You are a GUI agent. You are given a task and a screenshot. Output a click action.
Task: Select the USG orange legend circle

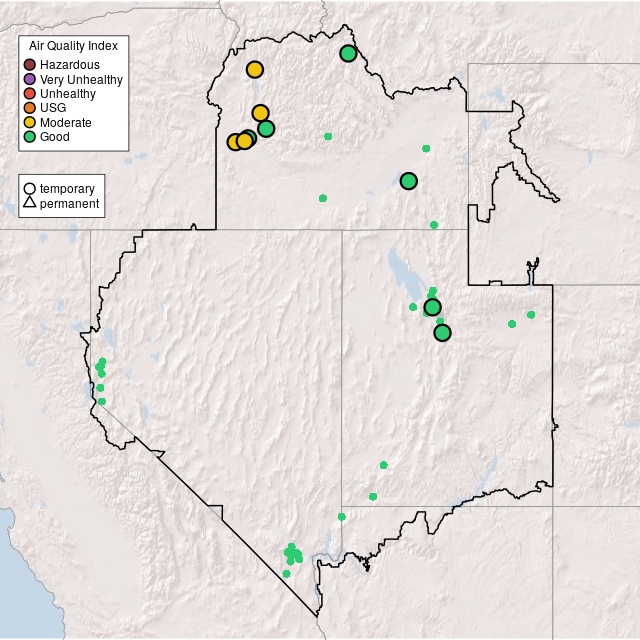coord(30,108)
